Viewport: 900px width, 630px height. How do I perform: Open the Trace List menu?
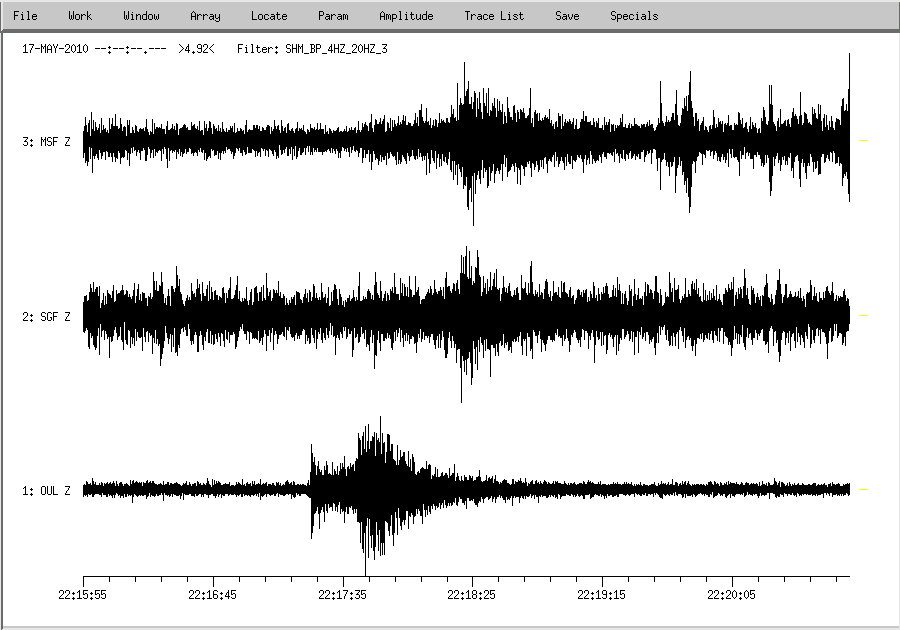494,16
